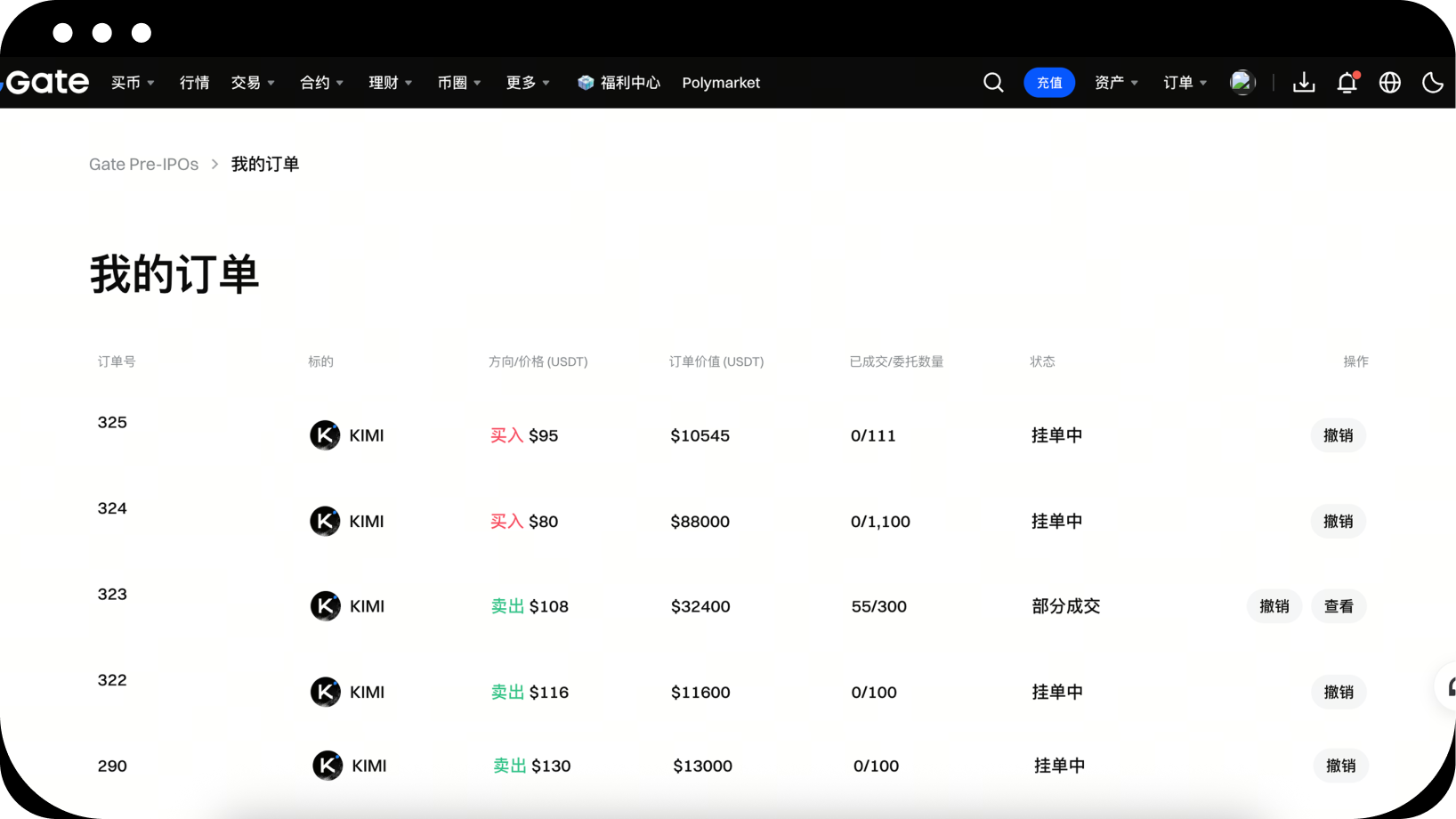Open the user avatar profile icon
The width and height of the screenshot is (1456, 819).
[1242, 82]
